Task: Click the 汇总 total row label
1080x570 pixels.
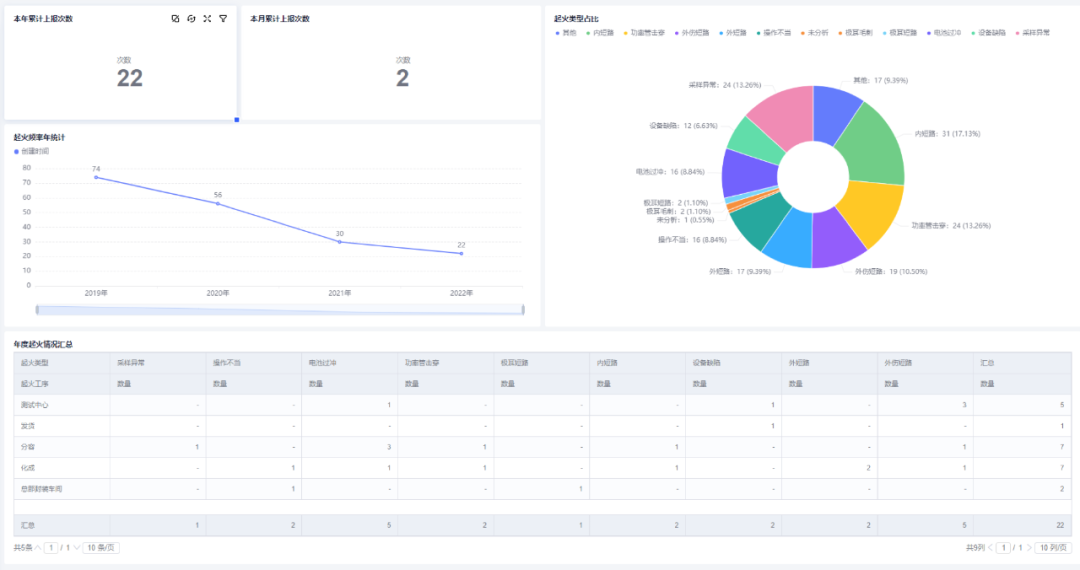Action: coord(28,525)
